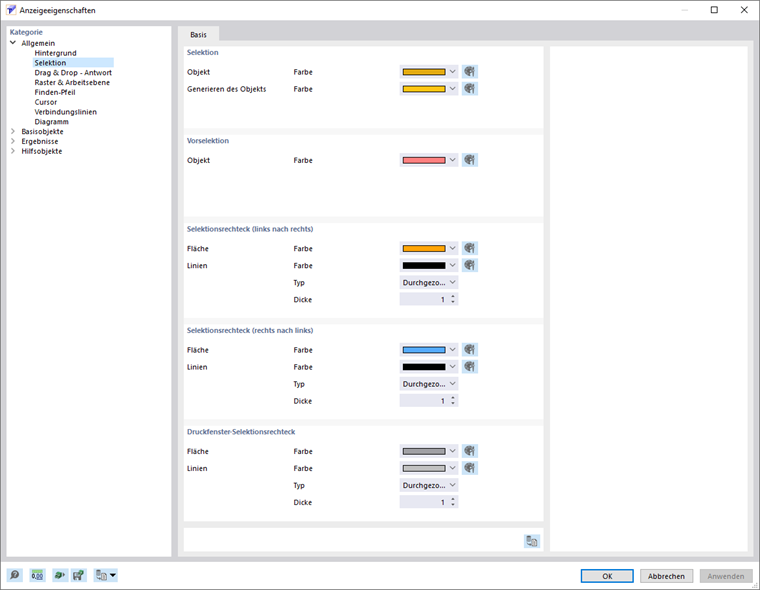The height and width of the screenshot is (590, 760).
Task: Expand the Hilfsobjekte tree category
Action: (13, 151)
